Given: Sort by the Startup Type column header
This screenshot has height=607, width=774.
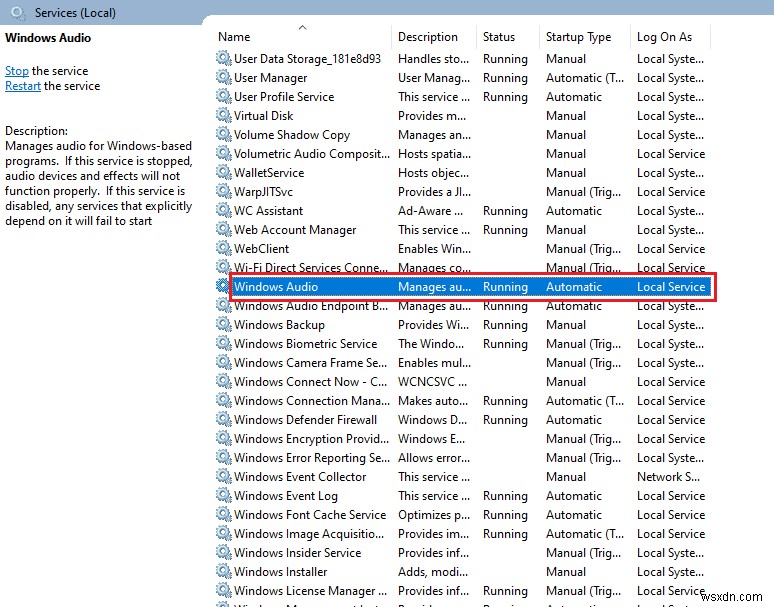Looking at the screenshot, I should pyautogui.click(x=578, y=37).
